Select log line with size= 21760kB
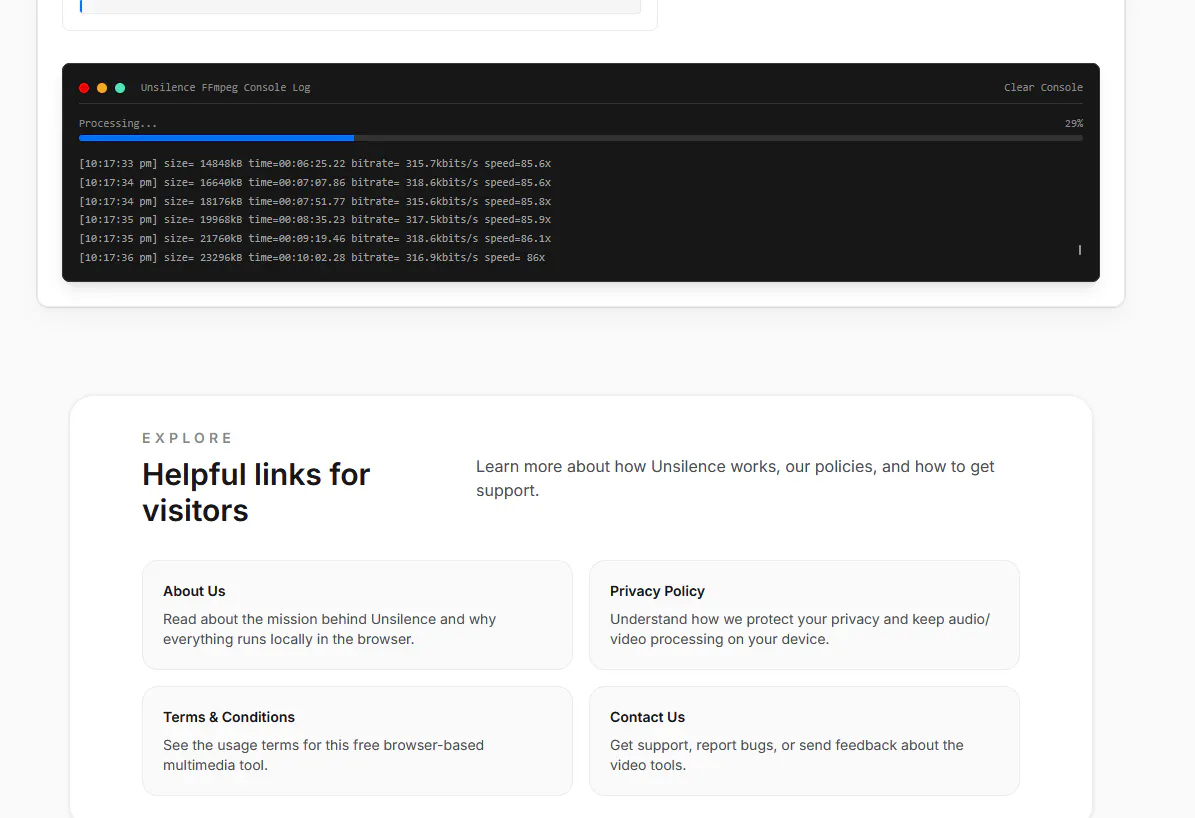Viewport: 1195px width, 818px height. (315, 239)
